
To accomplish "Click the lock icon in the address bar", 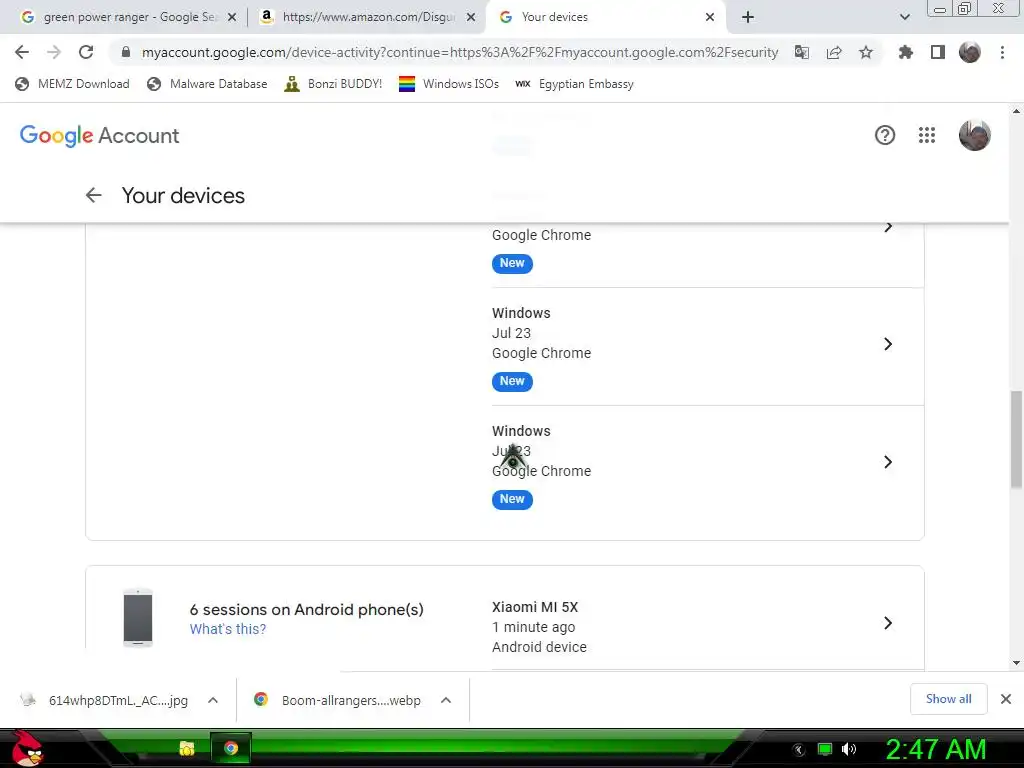I will pos(126,52).
